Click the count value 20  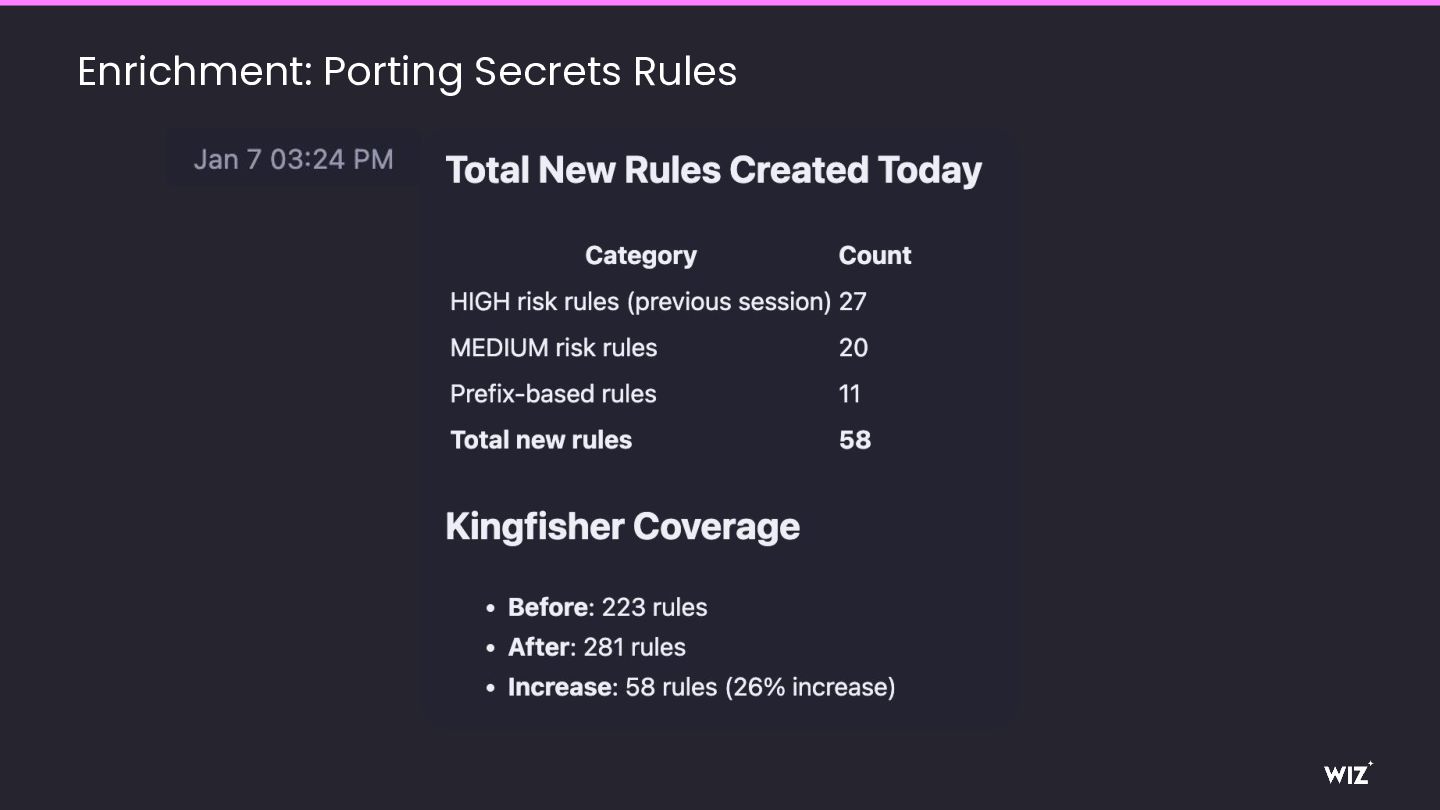853,348
